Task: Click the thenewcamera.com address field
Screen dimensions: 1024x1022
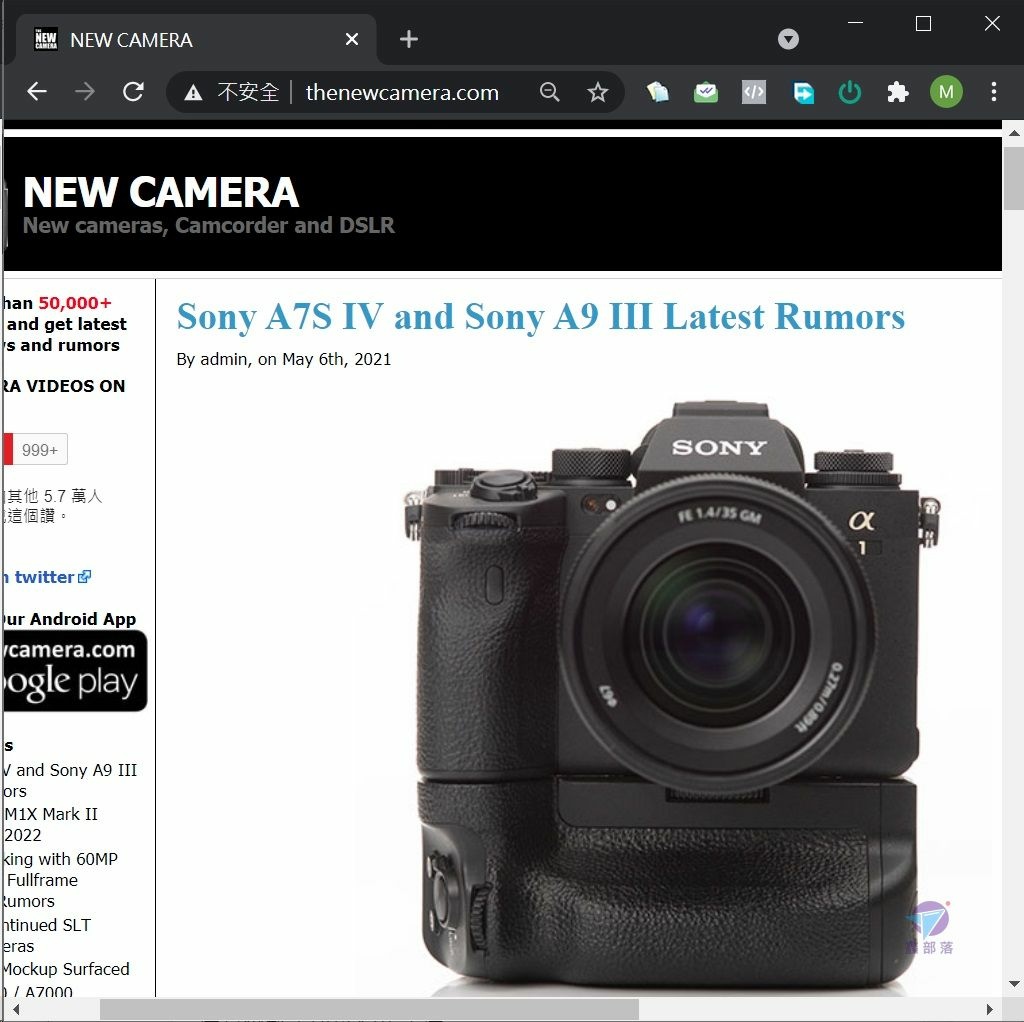Action: (x=402, y=93)
